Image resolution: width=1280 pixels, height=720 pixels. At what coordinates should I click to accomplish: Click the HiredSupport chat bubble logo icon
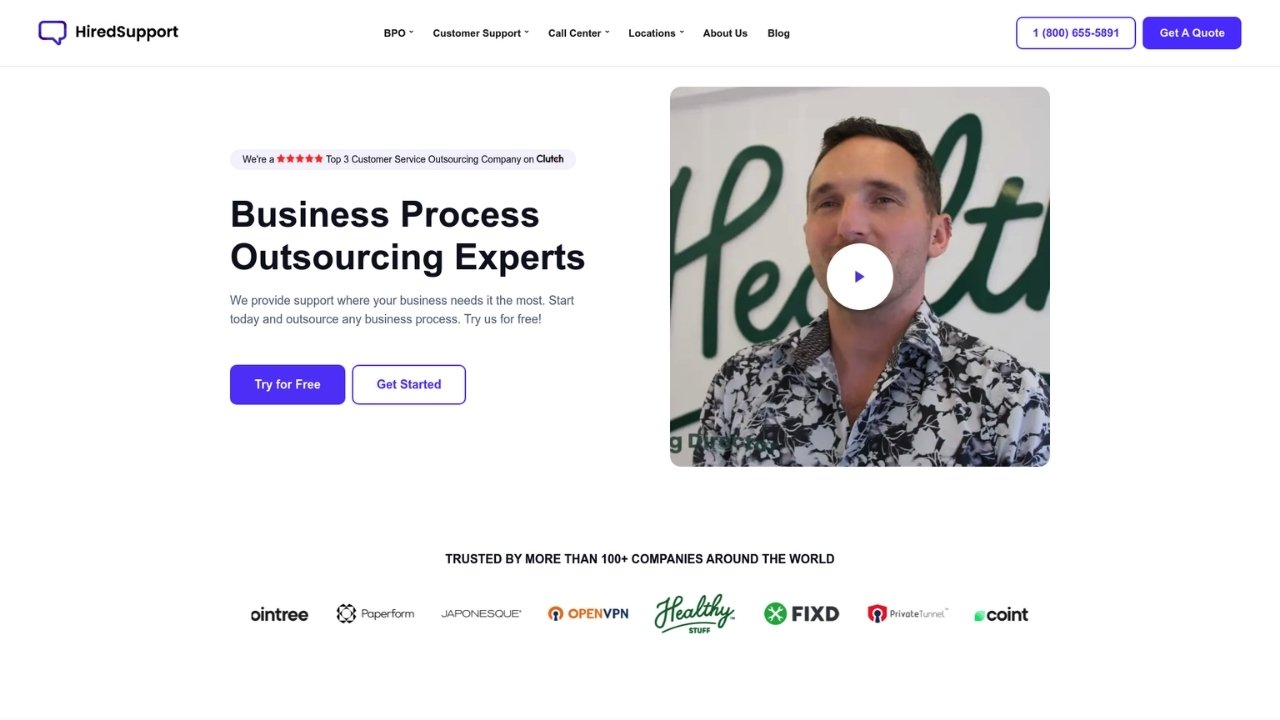(x=52, y=33)
